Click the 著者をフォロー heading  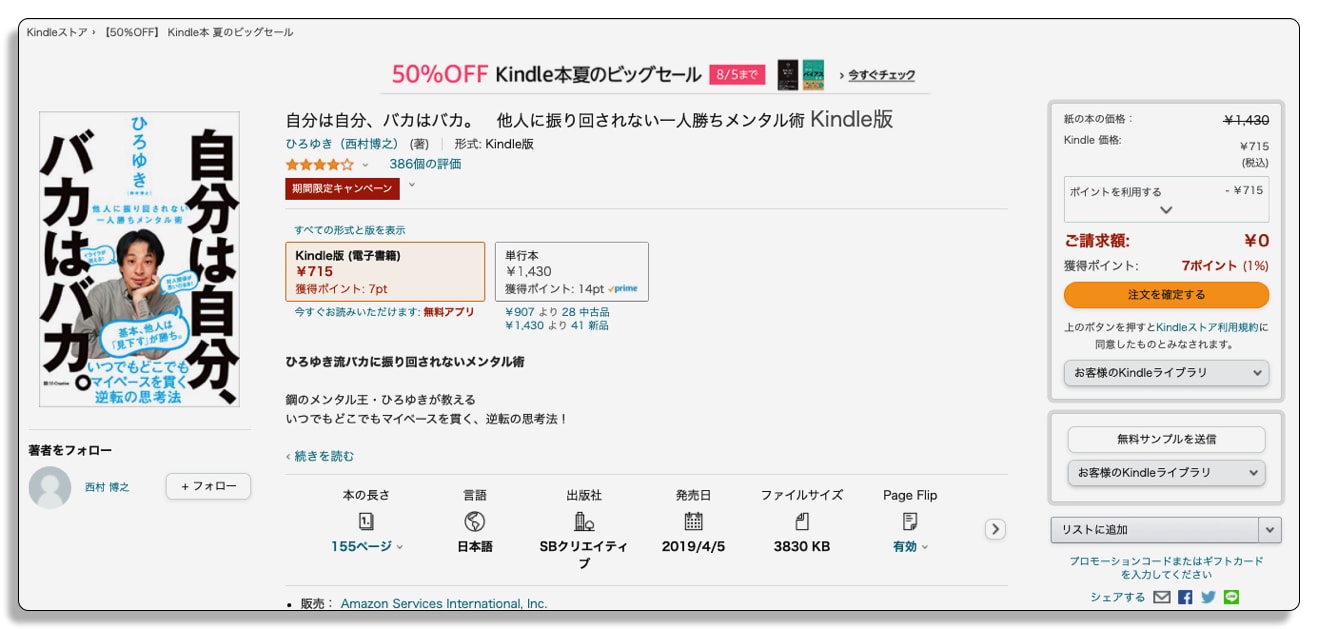click(70, 451)
